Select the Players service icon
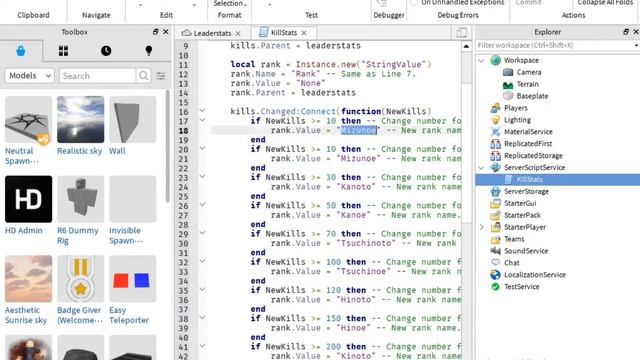Screen dimensions: 640x360 496,108
